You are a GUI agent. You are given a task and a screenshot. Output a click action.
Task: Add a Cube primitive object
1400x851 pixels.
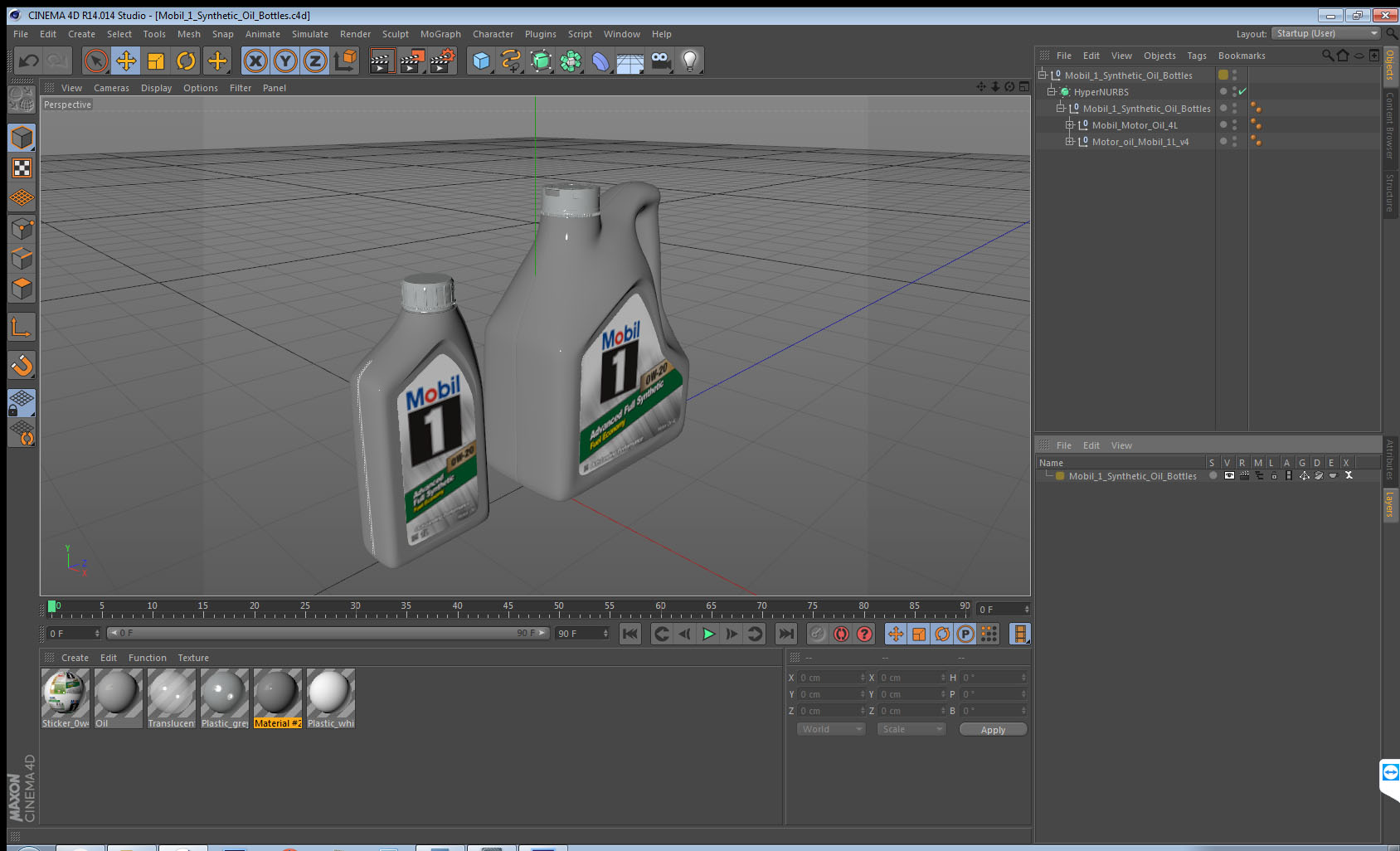tap(481, 61)
